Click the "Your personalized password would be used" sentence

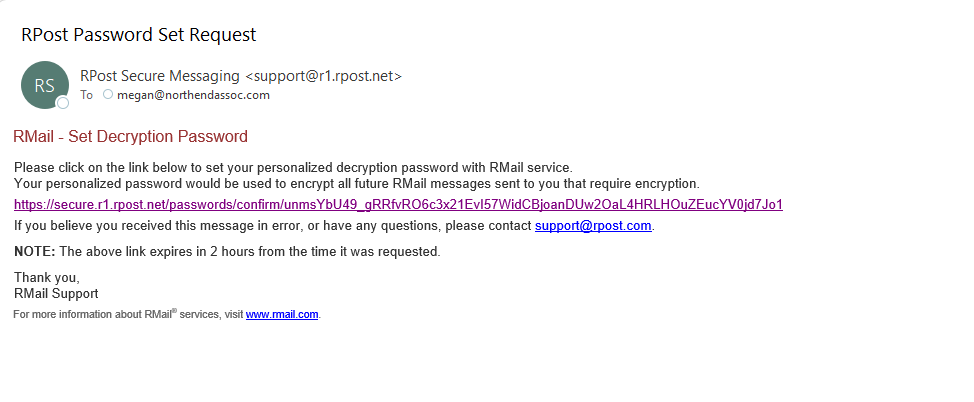point(357,183)
